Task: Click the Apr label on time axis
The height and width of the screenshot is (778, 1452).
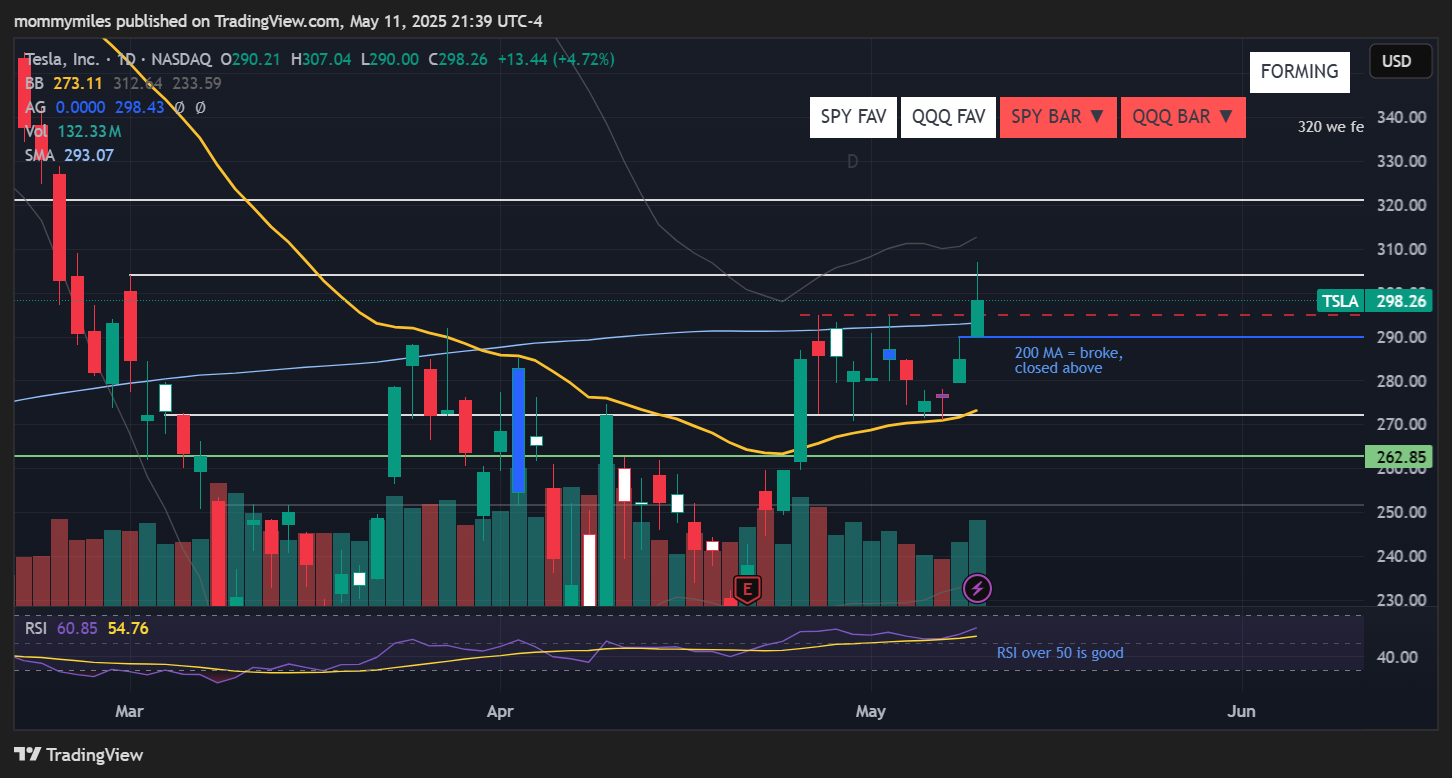Action: [x=499, y=711]
